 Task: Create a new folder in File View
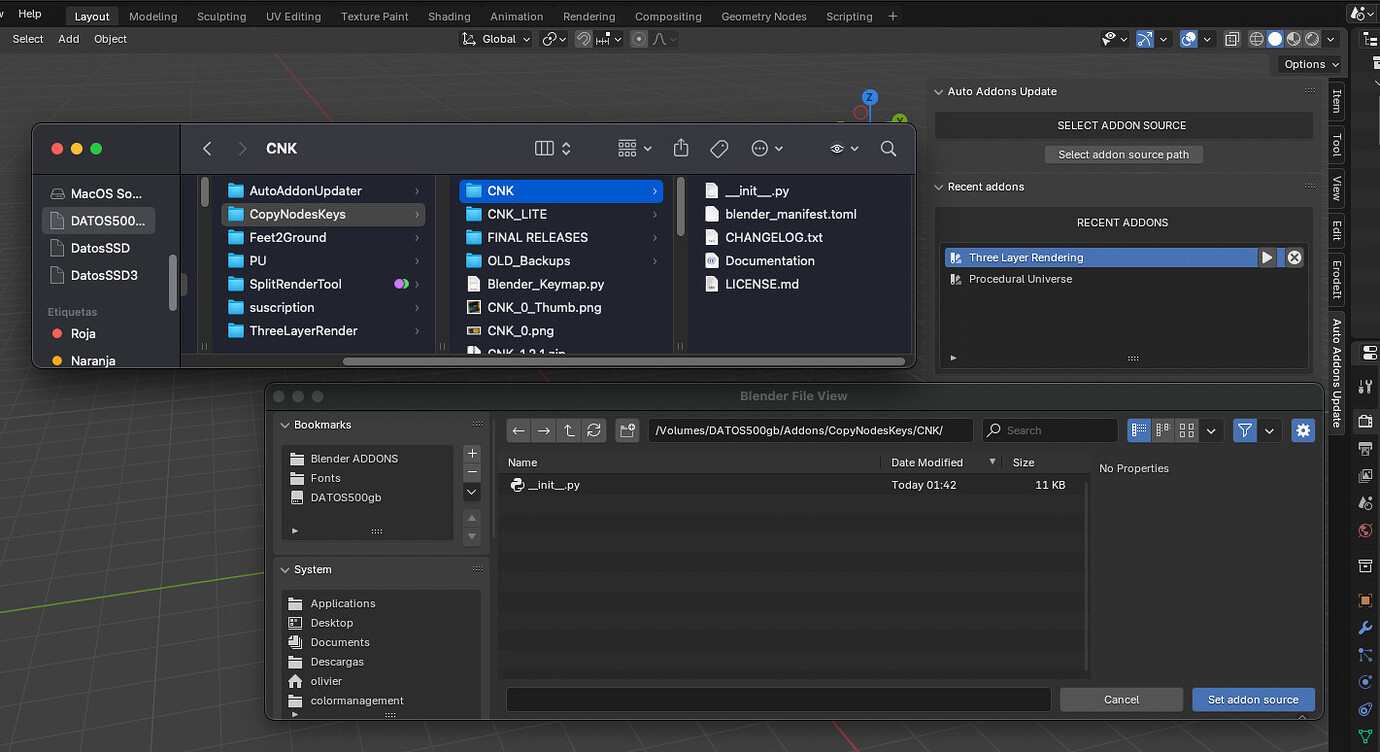coord(627,430)
